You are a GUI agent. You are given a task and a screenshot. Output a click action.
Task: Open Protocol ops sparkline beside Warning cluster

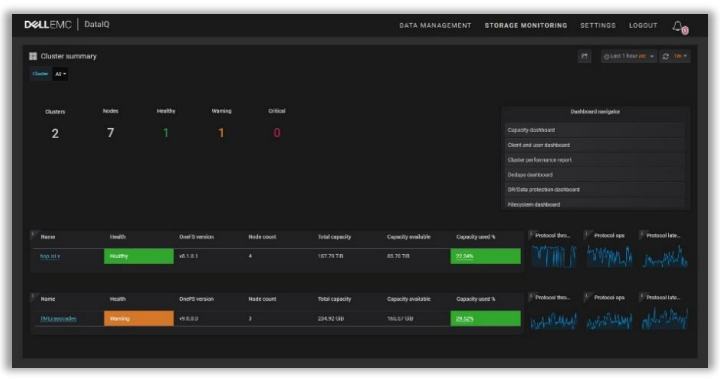[609, 319]
